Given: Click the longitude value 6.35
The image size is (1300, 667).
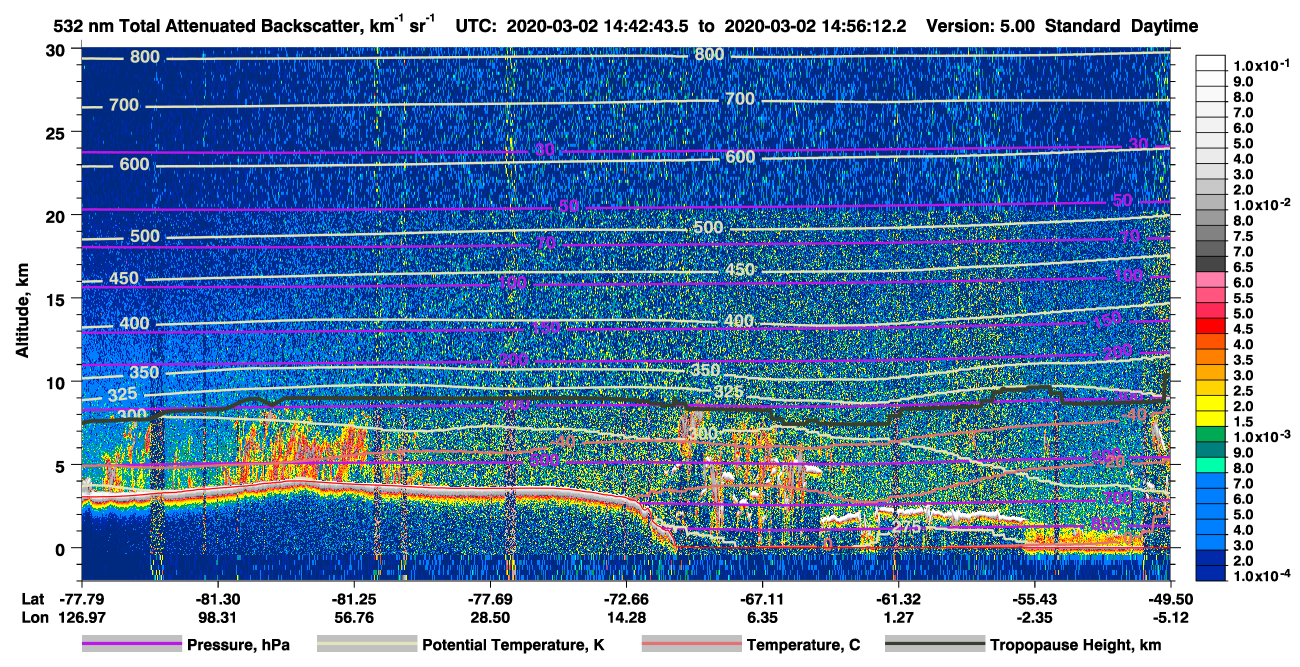Looking at the screenshot, I should [x=762, y=617].
